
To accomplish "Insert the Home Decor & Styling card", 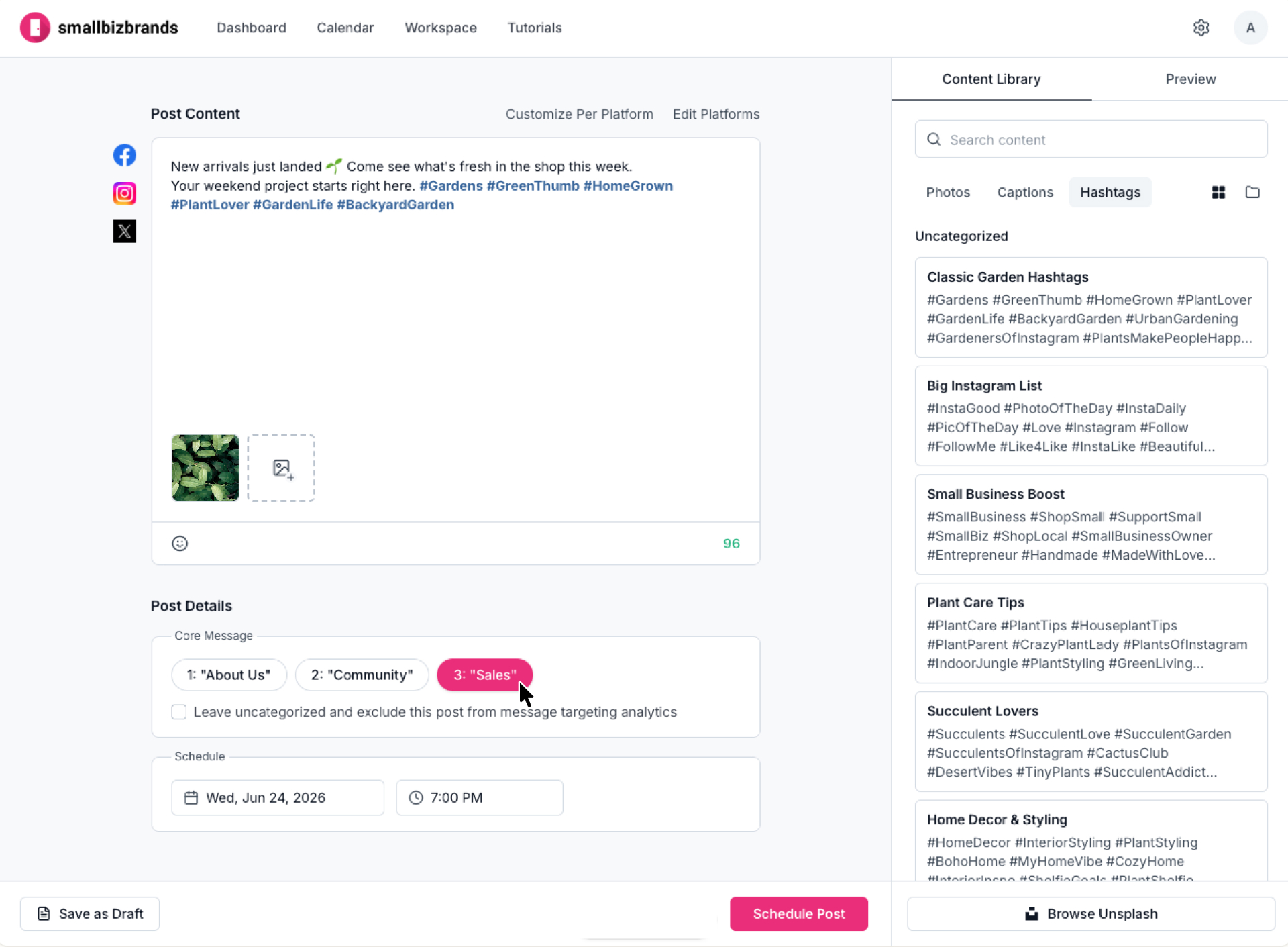I will tap(1091, 840).
